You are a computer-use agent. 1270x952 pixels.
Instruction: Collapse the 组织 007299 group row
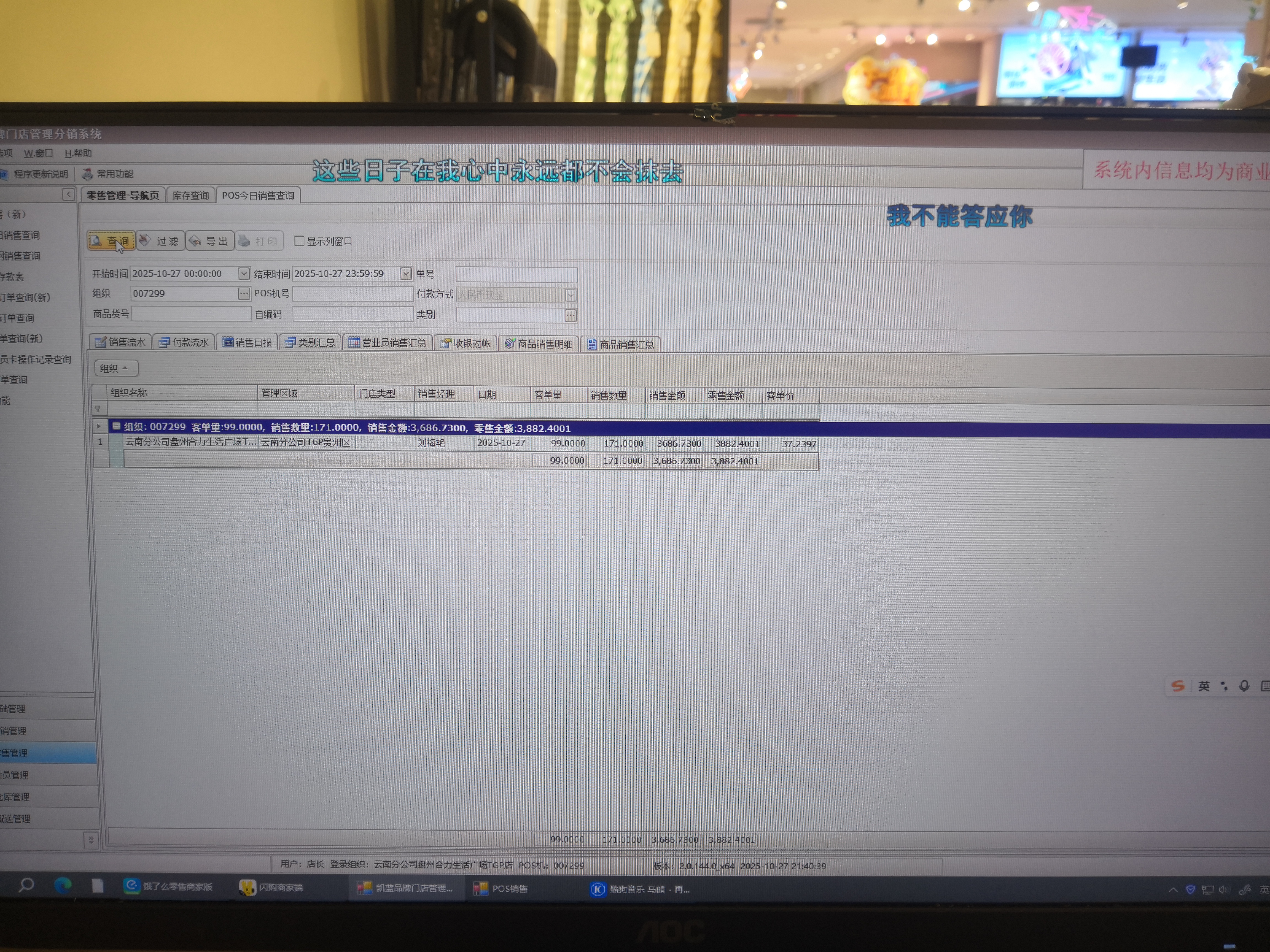116,426
